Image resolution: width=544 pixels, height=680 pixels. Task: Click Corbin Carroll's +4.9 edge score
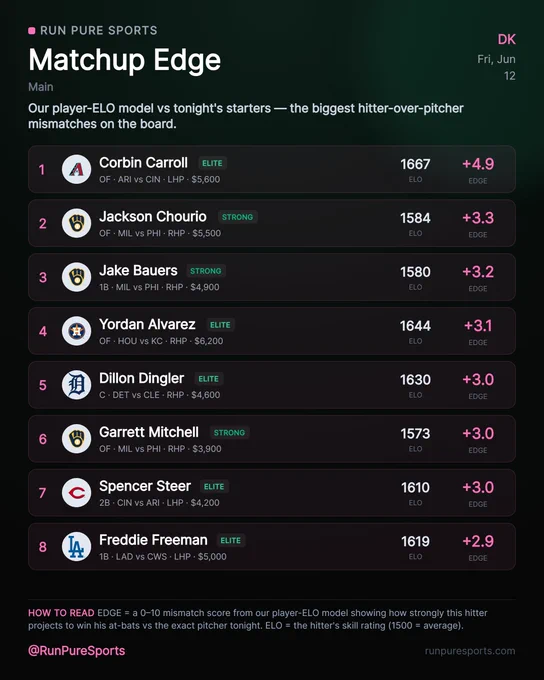(478, 164)
